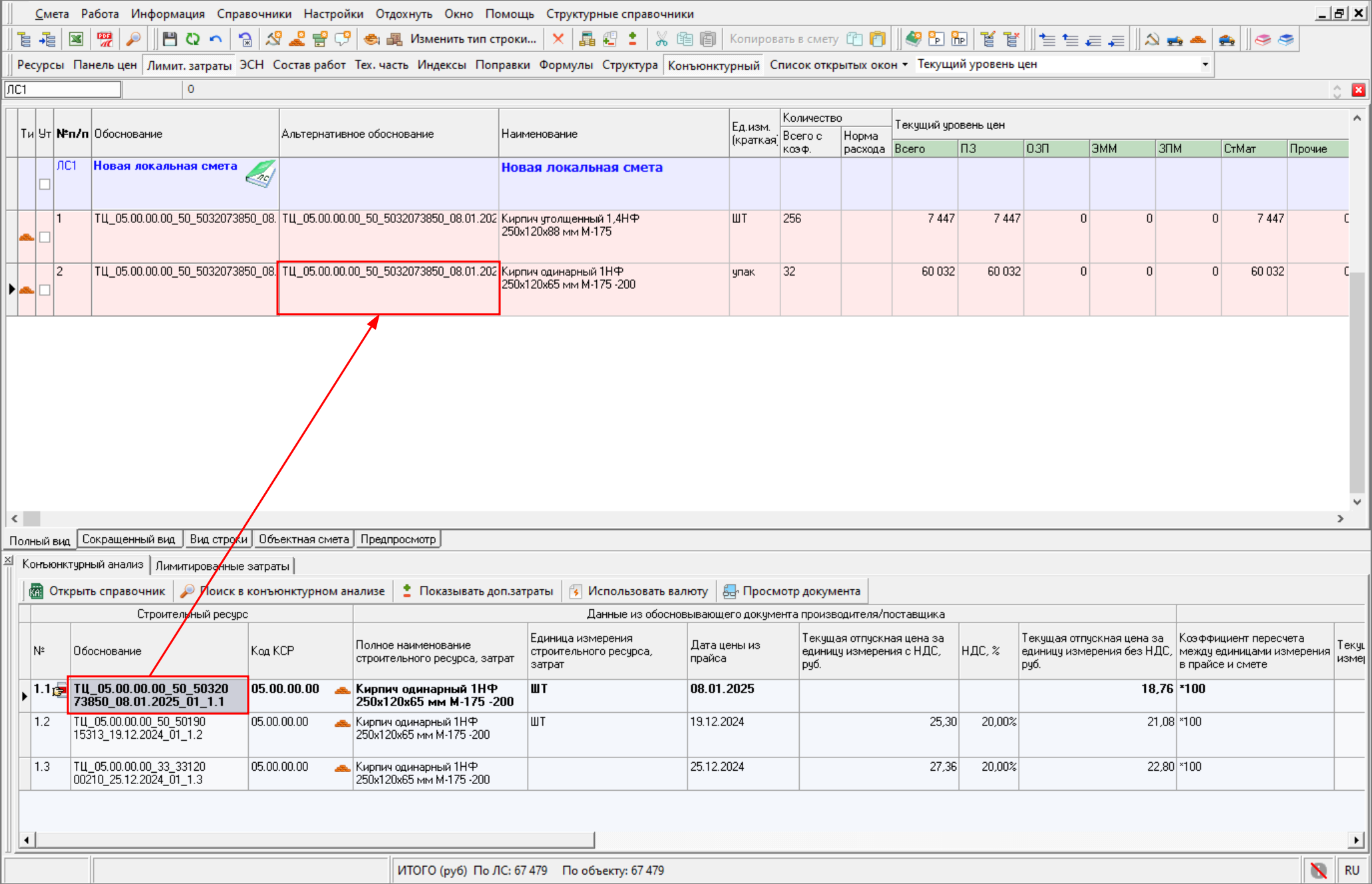Toggle the ЛС1 header row checkbox

tap(45, 184)
